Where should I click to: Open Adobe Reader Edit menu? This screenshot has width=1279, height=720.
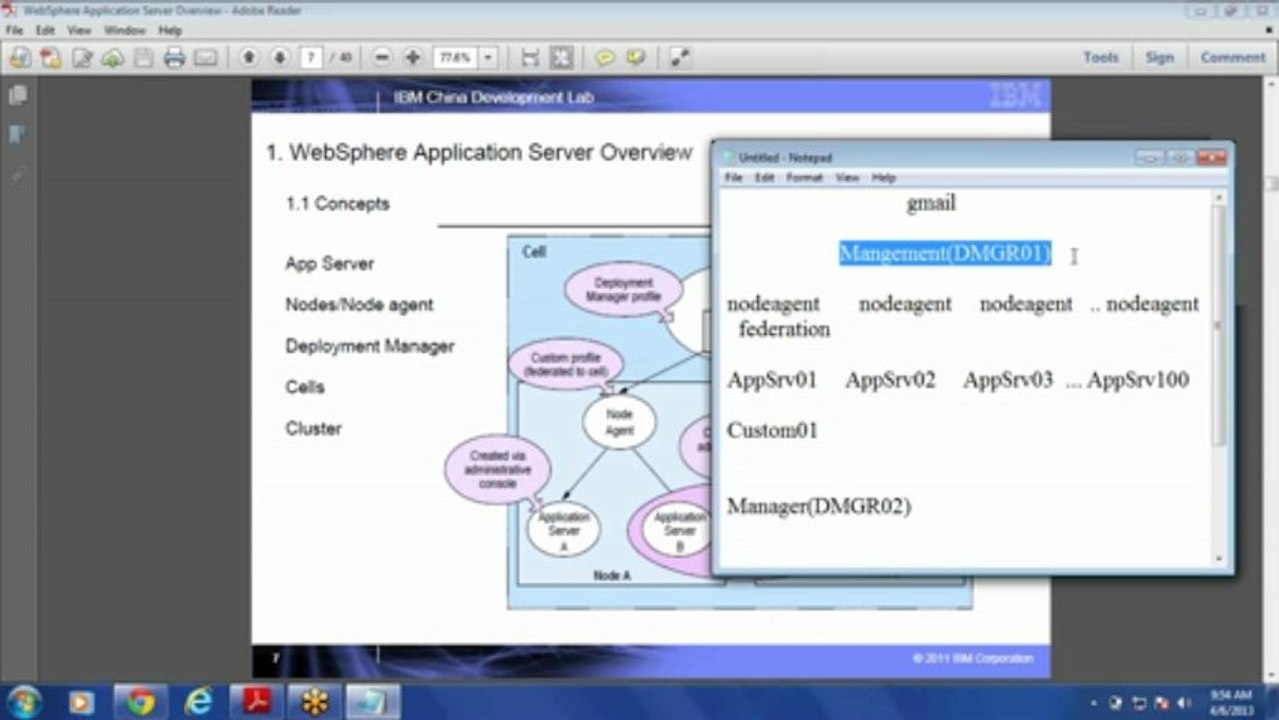tap(45, 31)
